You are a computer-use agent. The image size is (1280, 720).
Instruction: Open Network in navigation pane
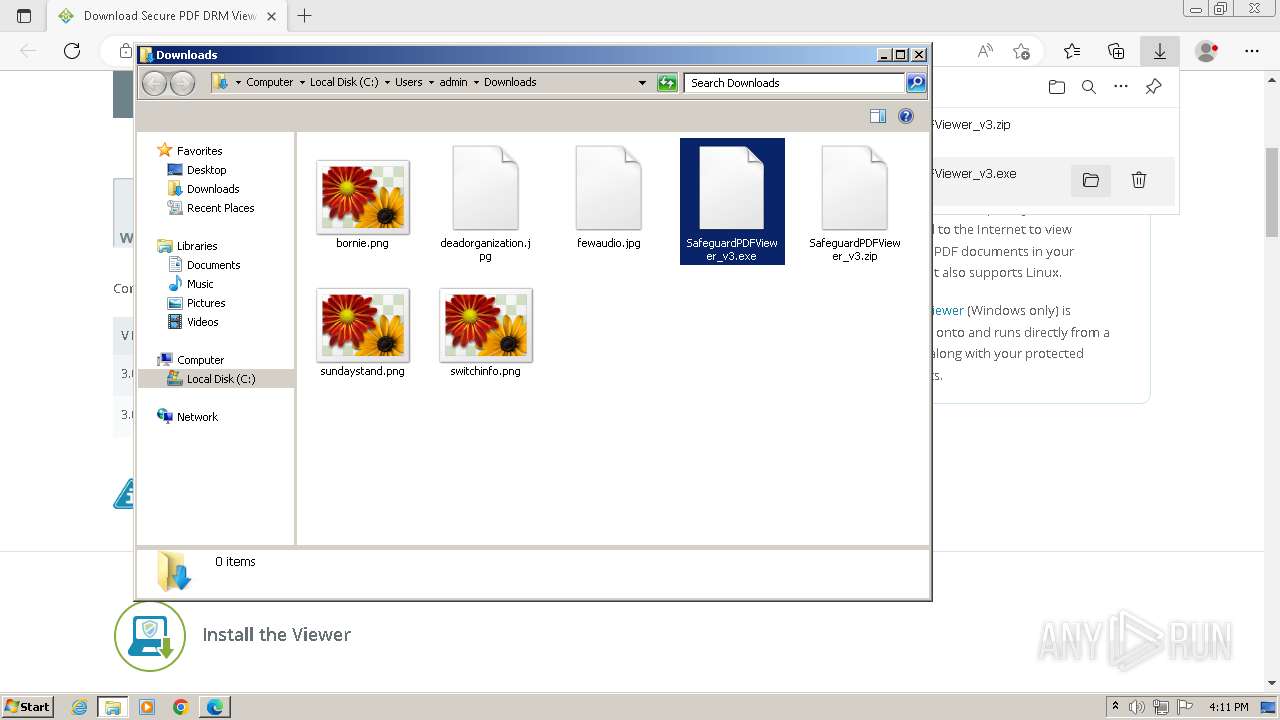197,417
